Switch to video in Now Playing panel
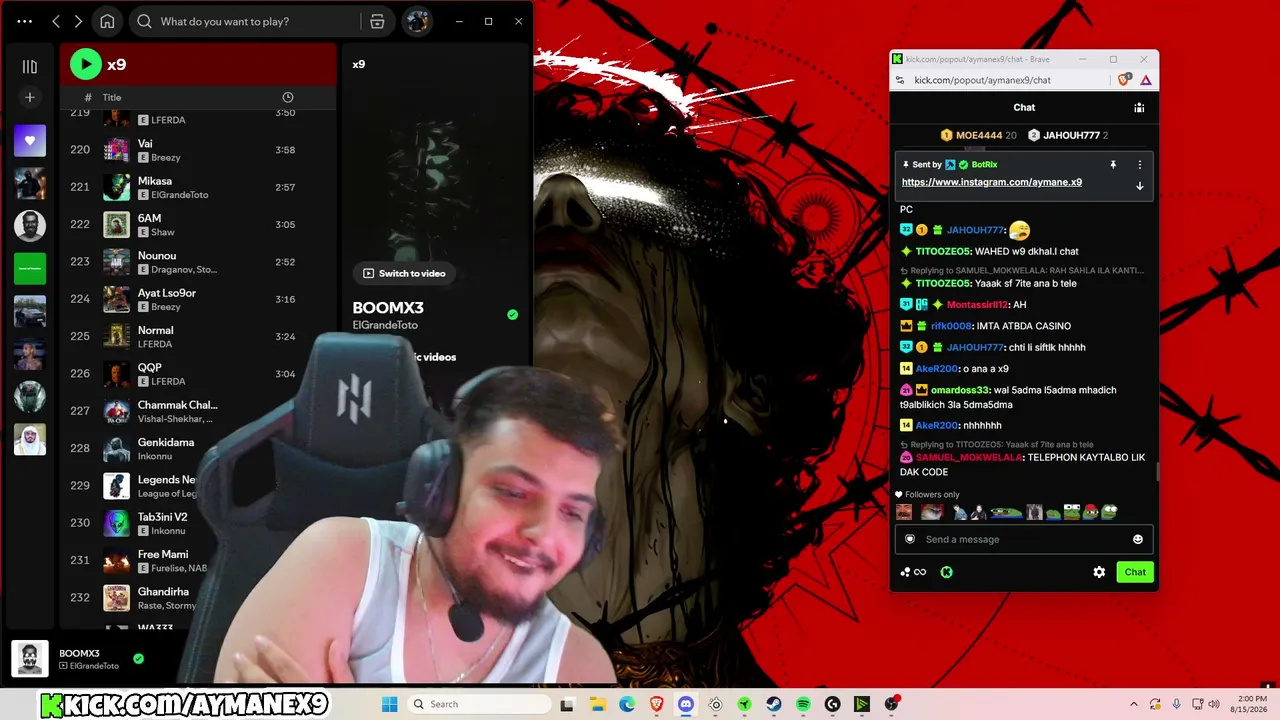This screenshot has width=1280, height=720. 404,273
